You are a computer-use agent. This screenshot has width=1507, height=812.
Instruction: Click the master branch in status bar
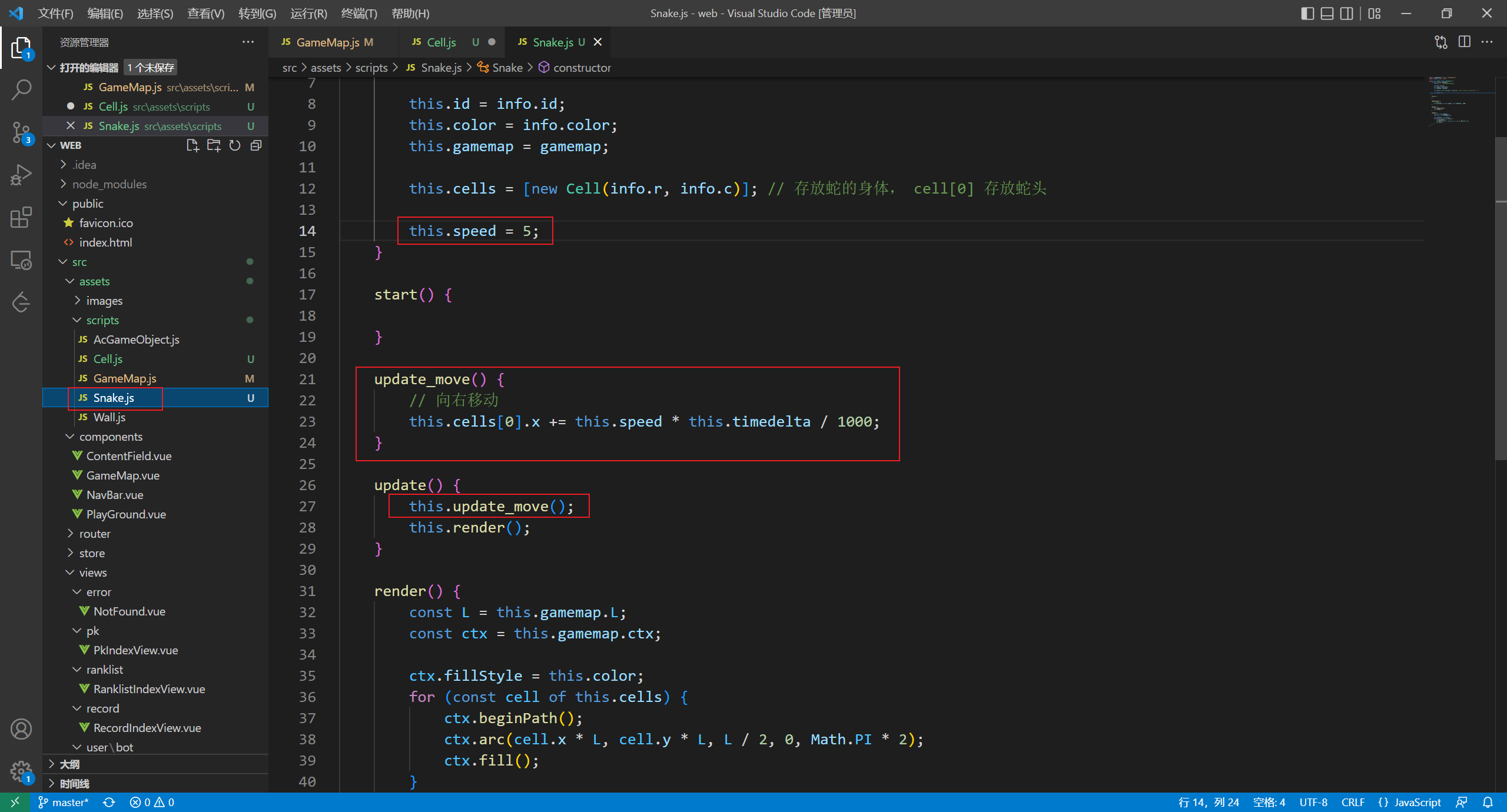(64, 802)
